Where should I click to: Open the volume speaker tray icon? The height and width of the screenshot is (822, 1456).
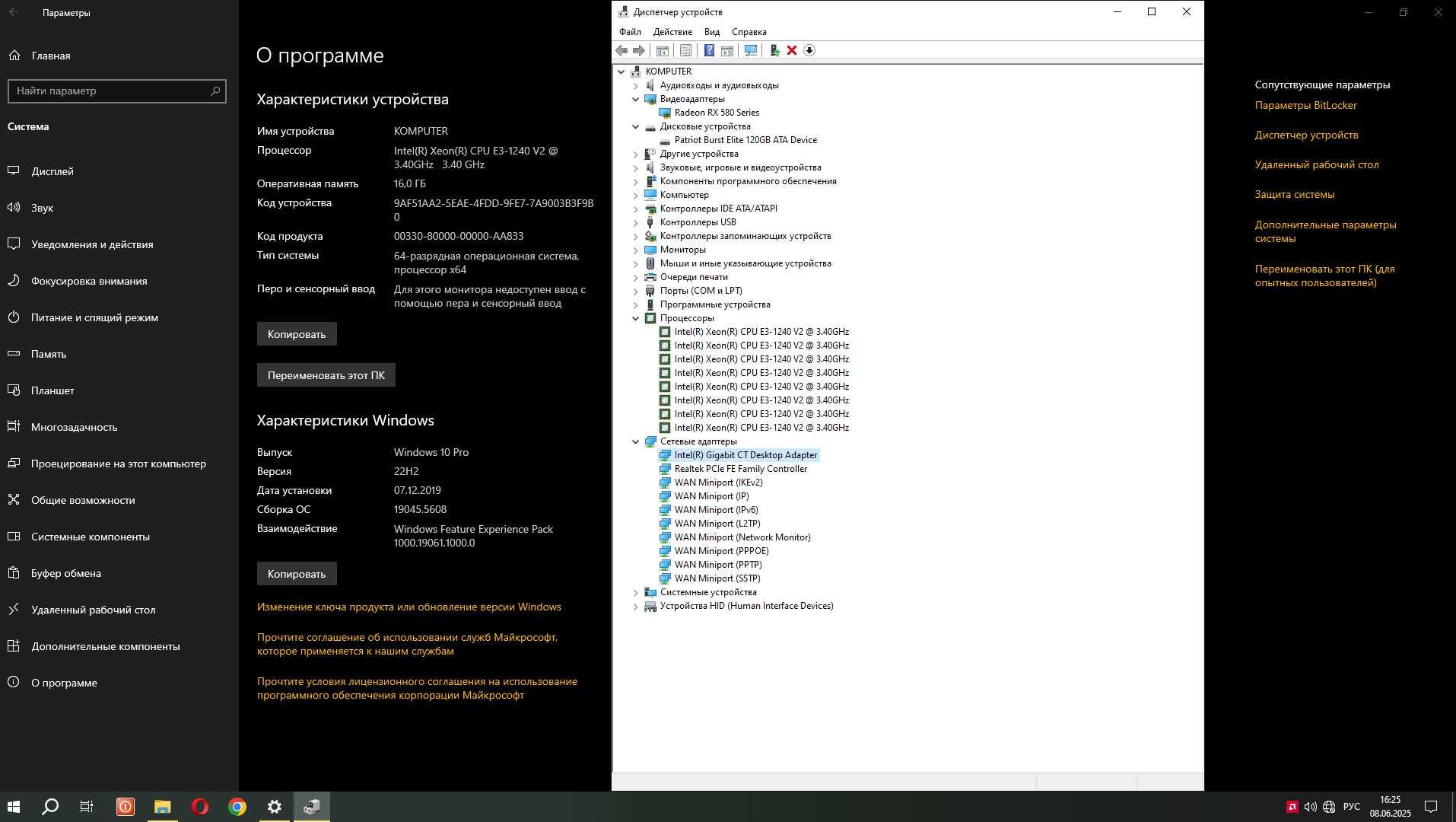(x=1310, y=807)
